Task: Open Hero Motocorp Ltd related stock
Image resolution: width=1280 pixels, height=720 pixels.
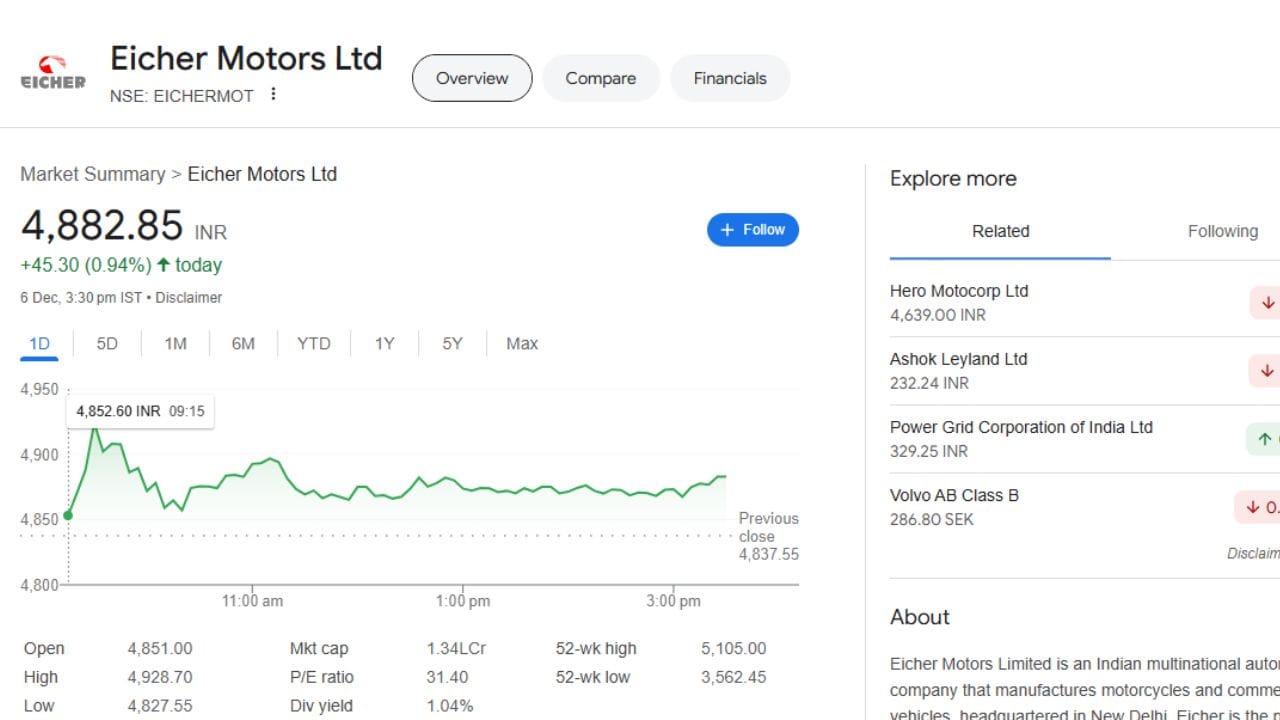Action: click(x=958, y=291)
